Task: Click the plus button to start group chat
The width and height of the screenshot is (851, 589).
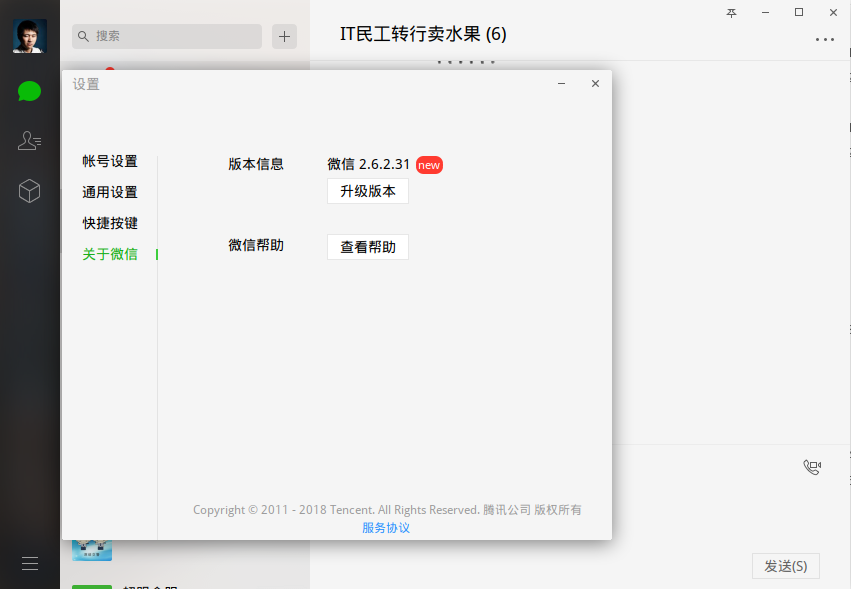Action: (x=284, y=36)
